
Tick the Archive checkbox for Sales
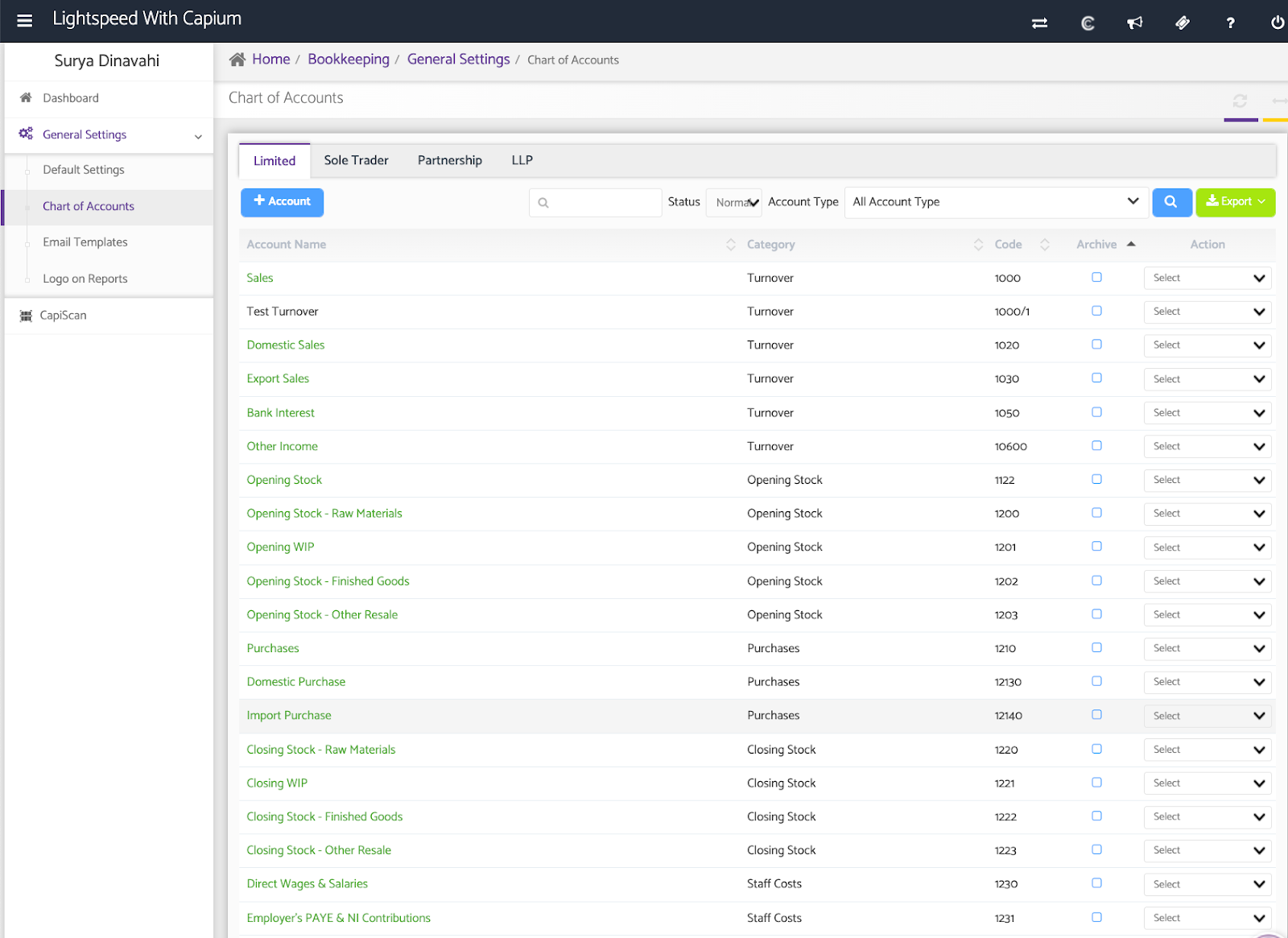pyautogui.click(x=1096, y=277)
